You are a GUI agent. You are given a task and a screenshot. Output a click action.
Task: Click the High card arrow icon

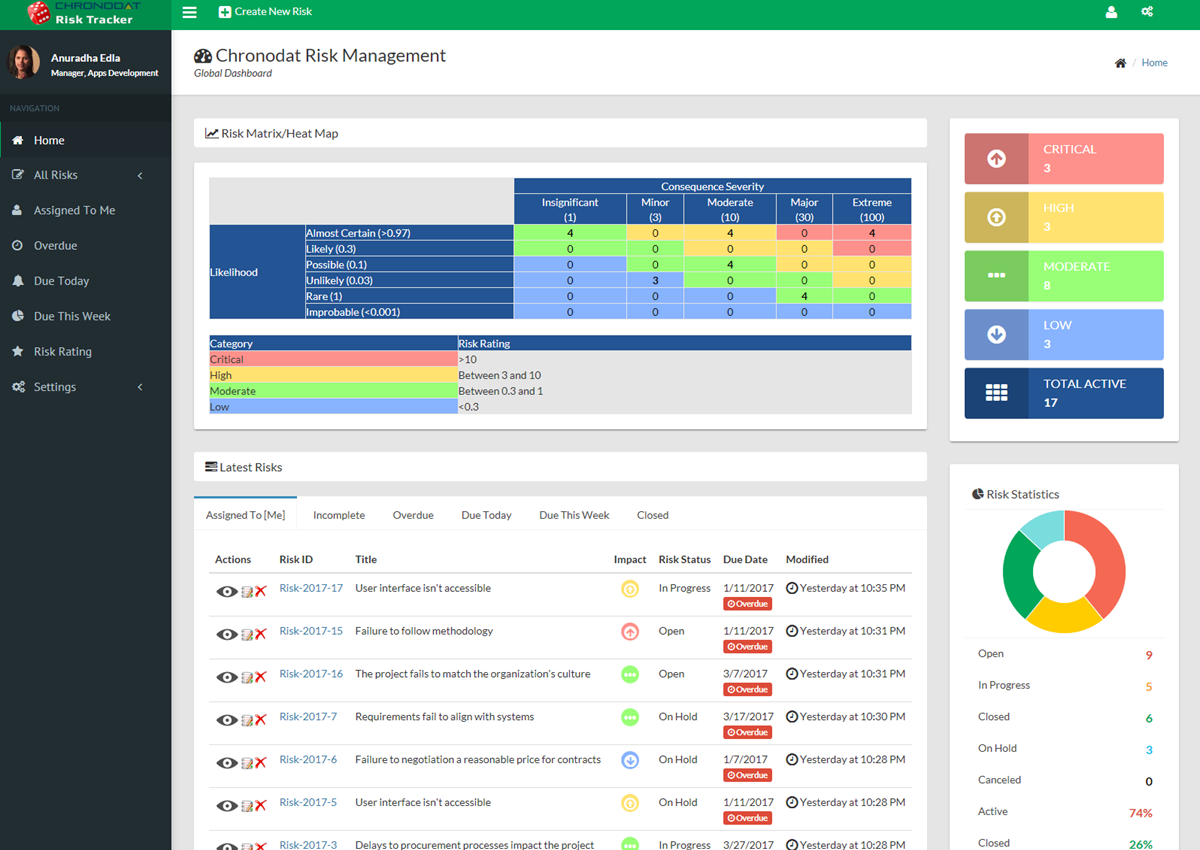point(996,217)
